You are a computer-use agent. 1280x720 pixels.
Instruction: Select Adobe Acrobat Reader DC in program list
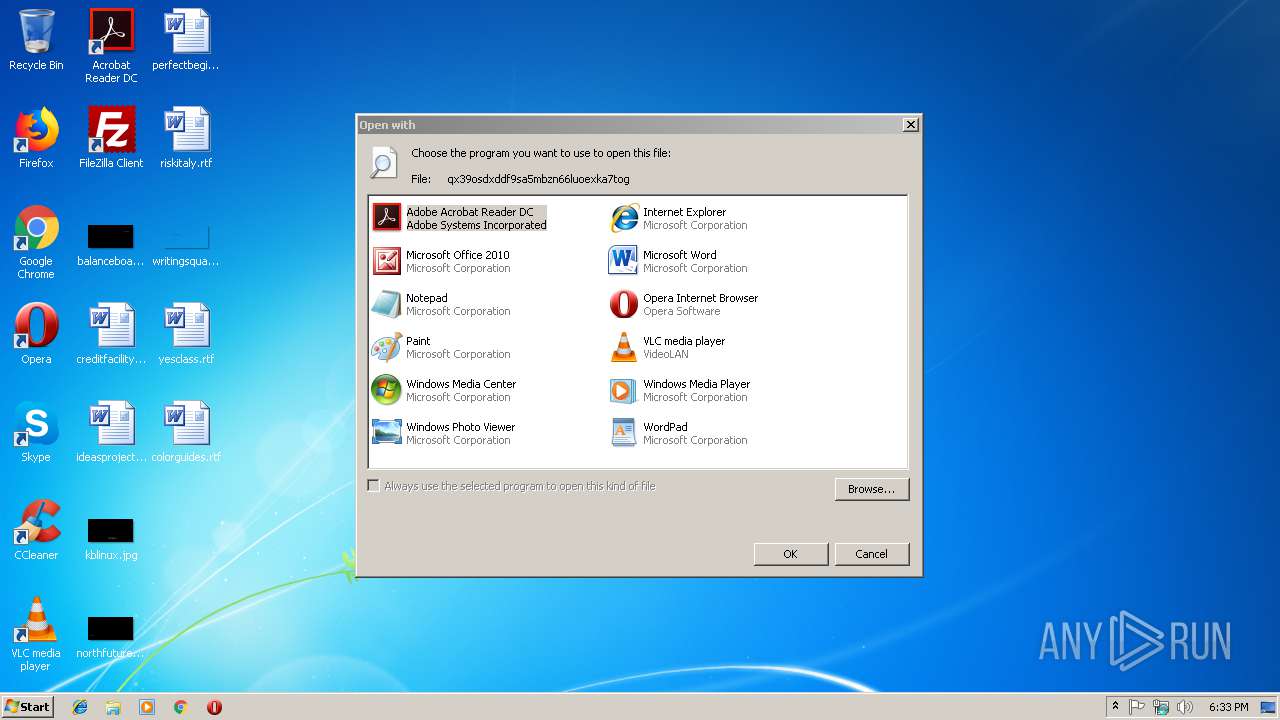pyautogui.click(x=460, y=218)
